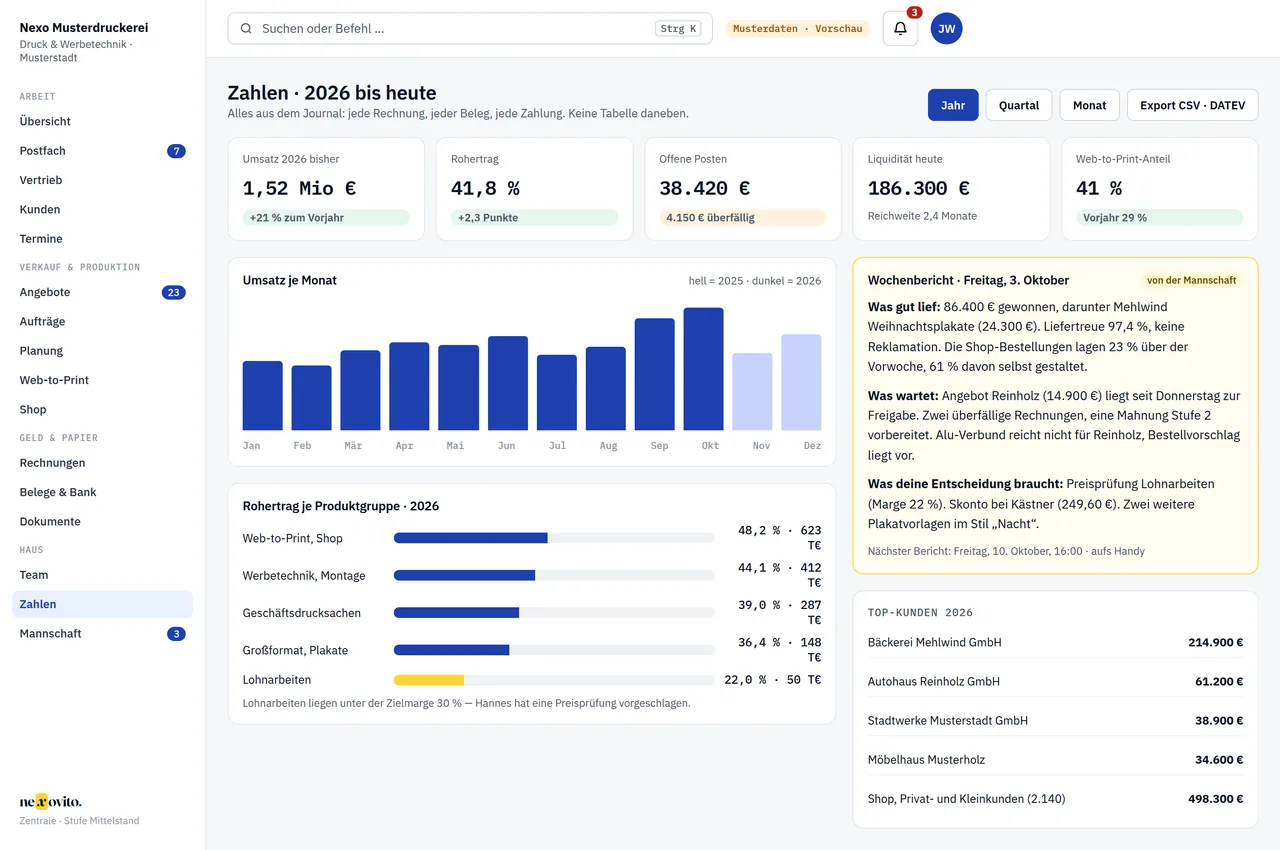Open the JW user avatar menu
The height and width of the screenshot is (850, 1280).
click(x=946, y=28)
